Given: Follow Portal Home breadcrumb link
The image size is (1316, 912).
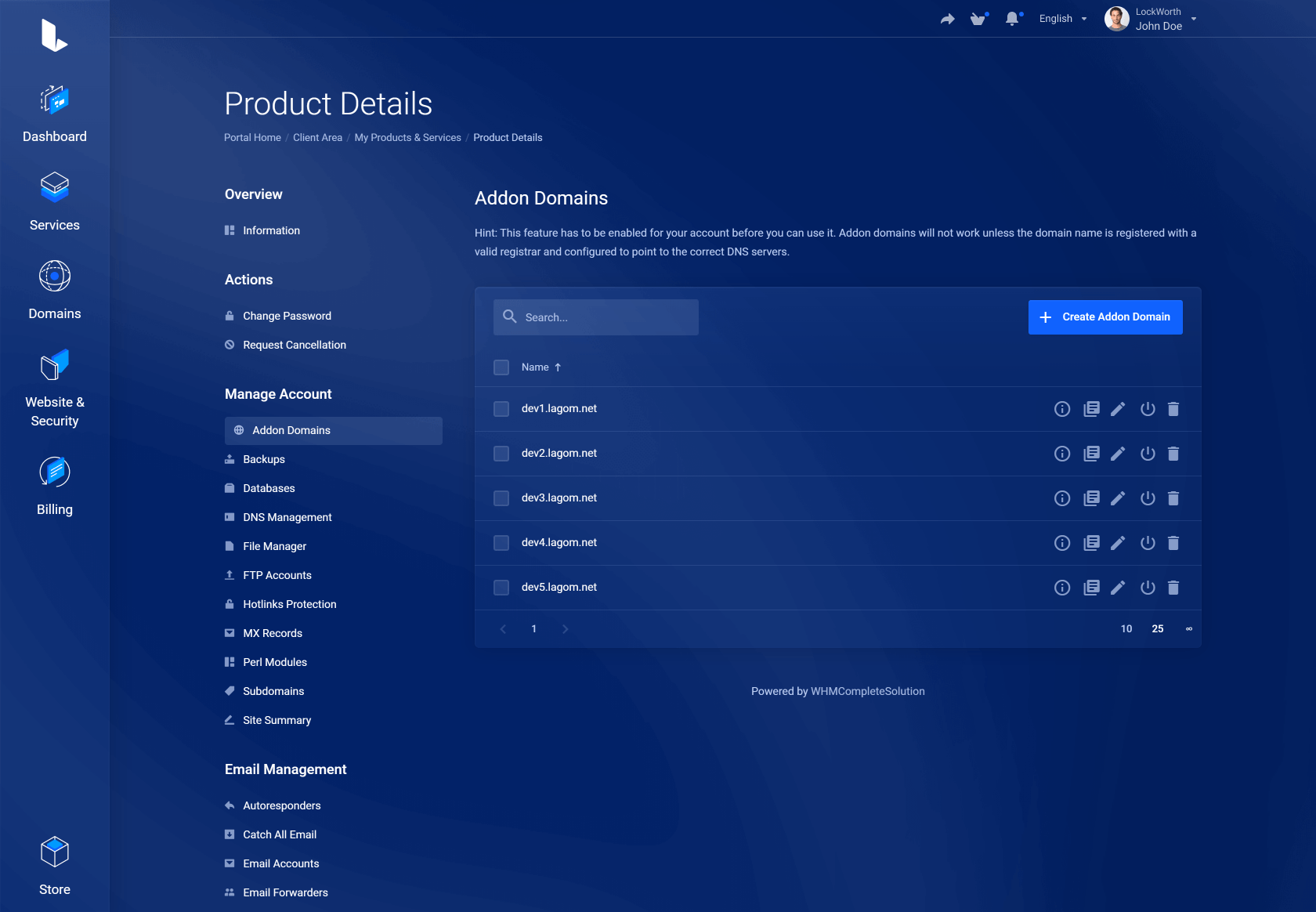Looking at the screenshot, I should coord(252,137).
